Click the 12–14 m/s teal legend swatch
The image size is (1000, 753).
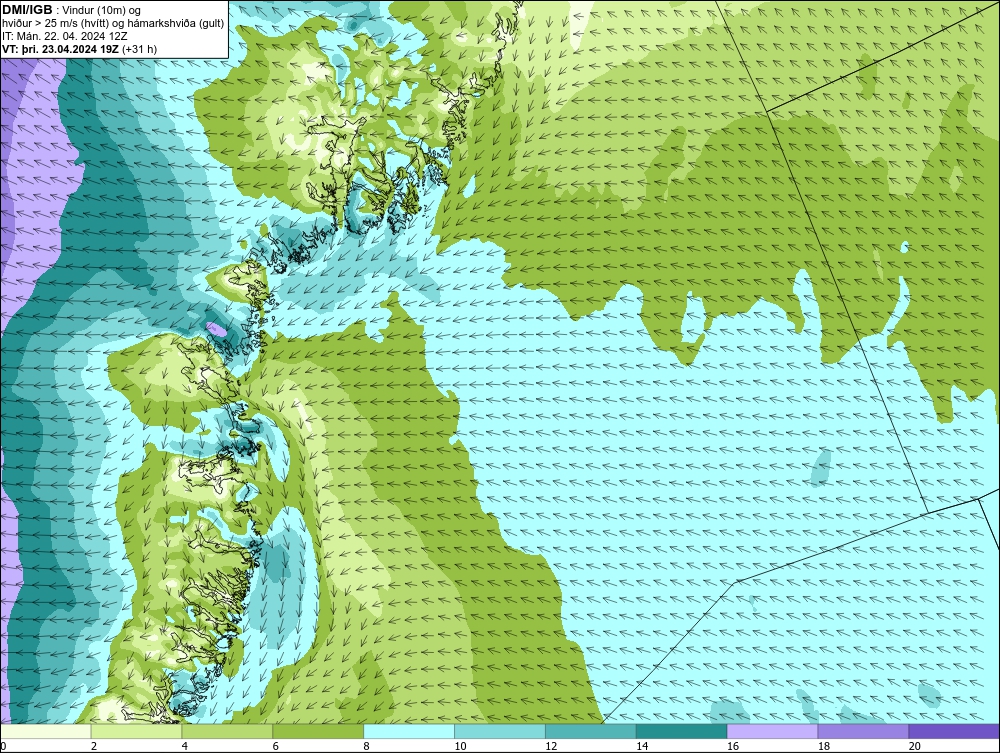point(591,731)
